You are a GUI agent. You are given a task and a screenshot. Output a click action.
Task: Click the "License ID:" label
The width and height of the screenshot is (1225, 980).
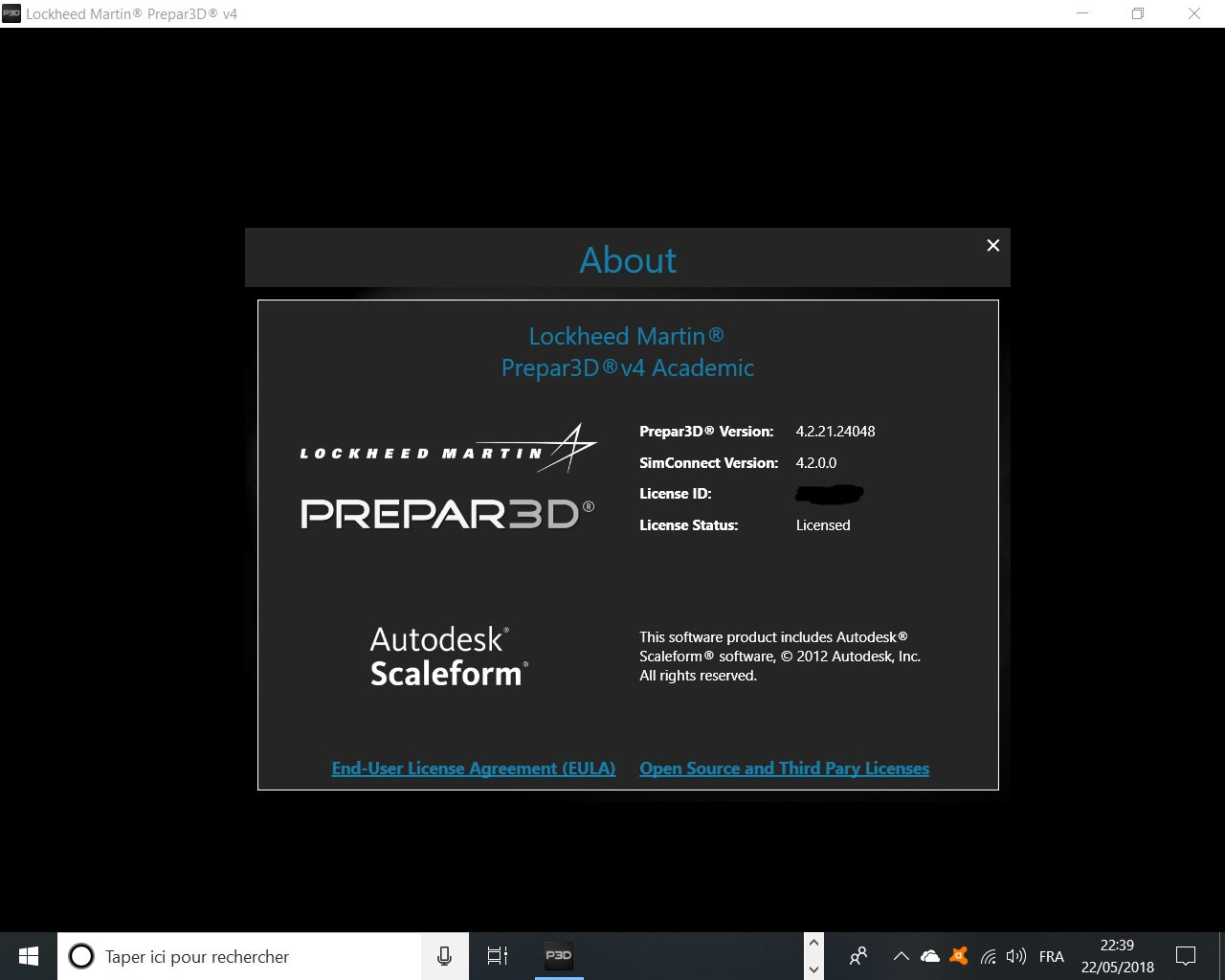[676, 494]
